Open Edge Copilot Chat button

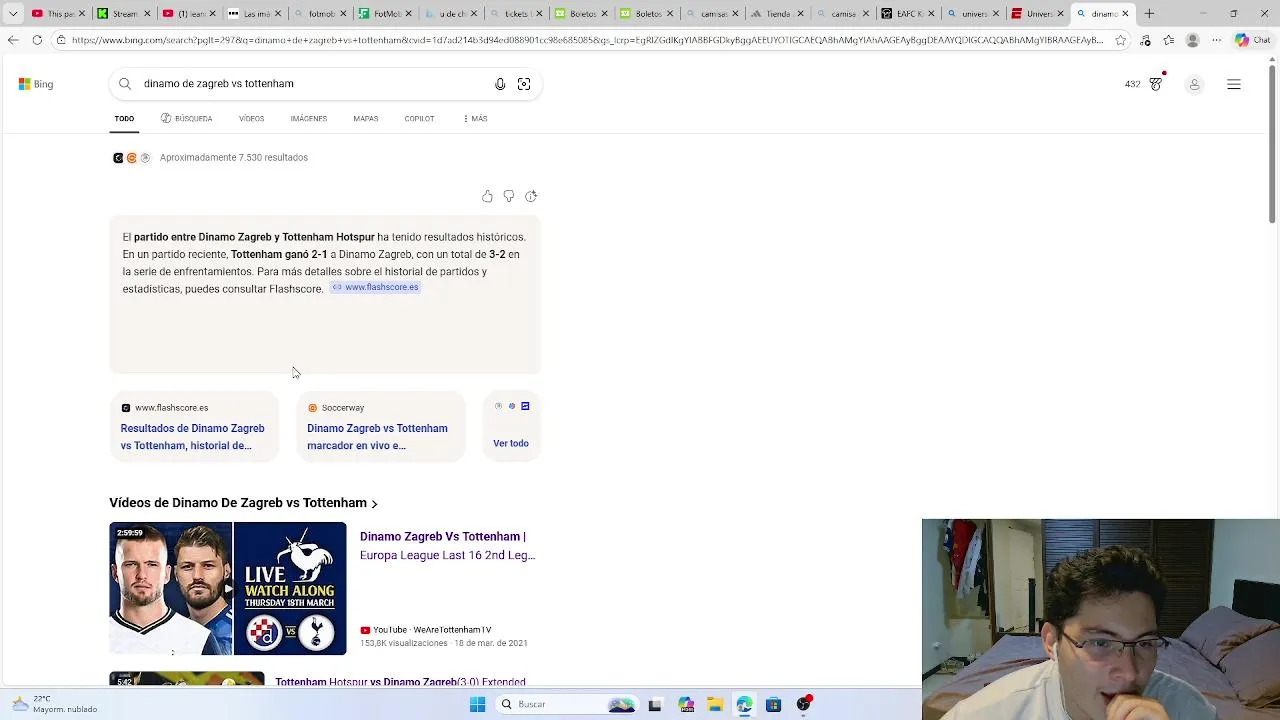pyautogui.click(x=1251, y=40)
